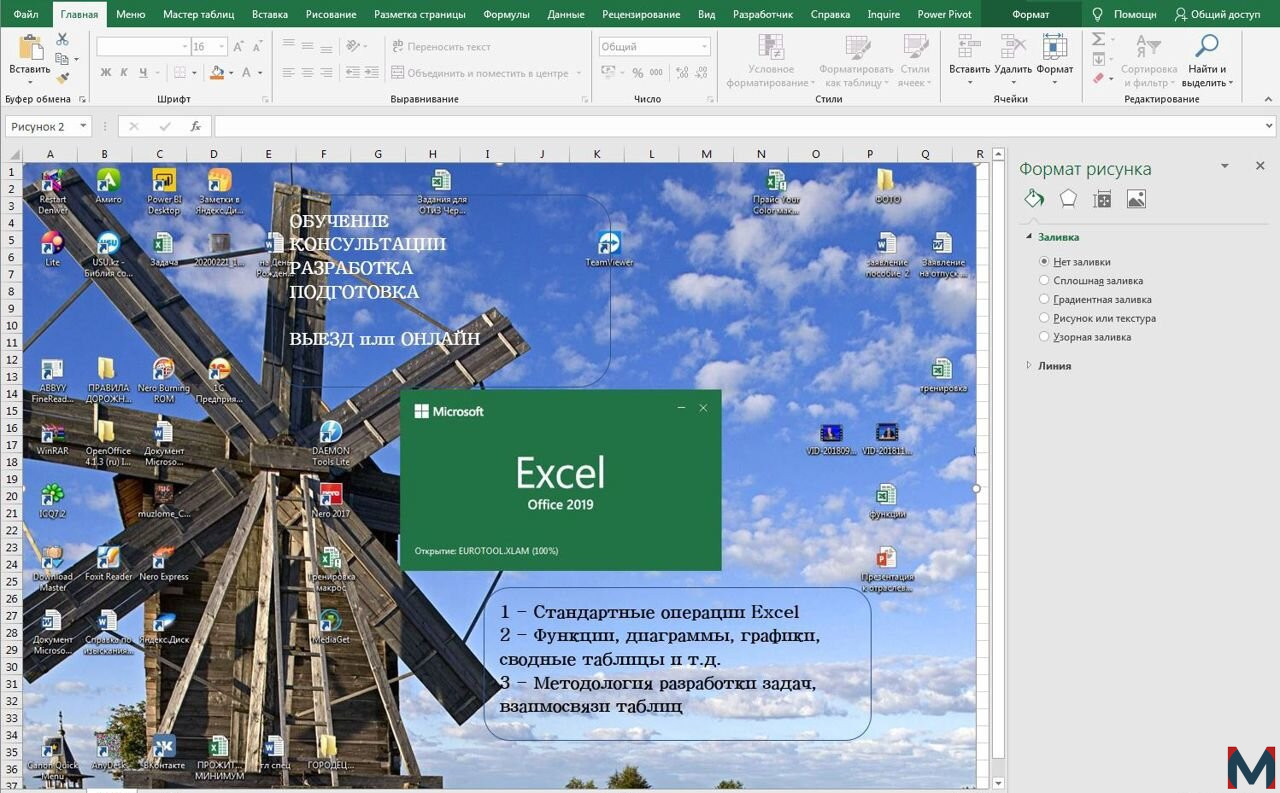Screen dimensions: 1280x793
Task: Open the font size 16 dropdown
Action: [x=222, y=47]
